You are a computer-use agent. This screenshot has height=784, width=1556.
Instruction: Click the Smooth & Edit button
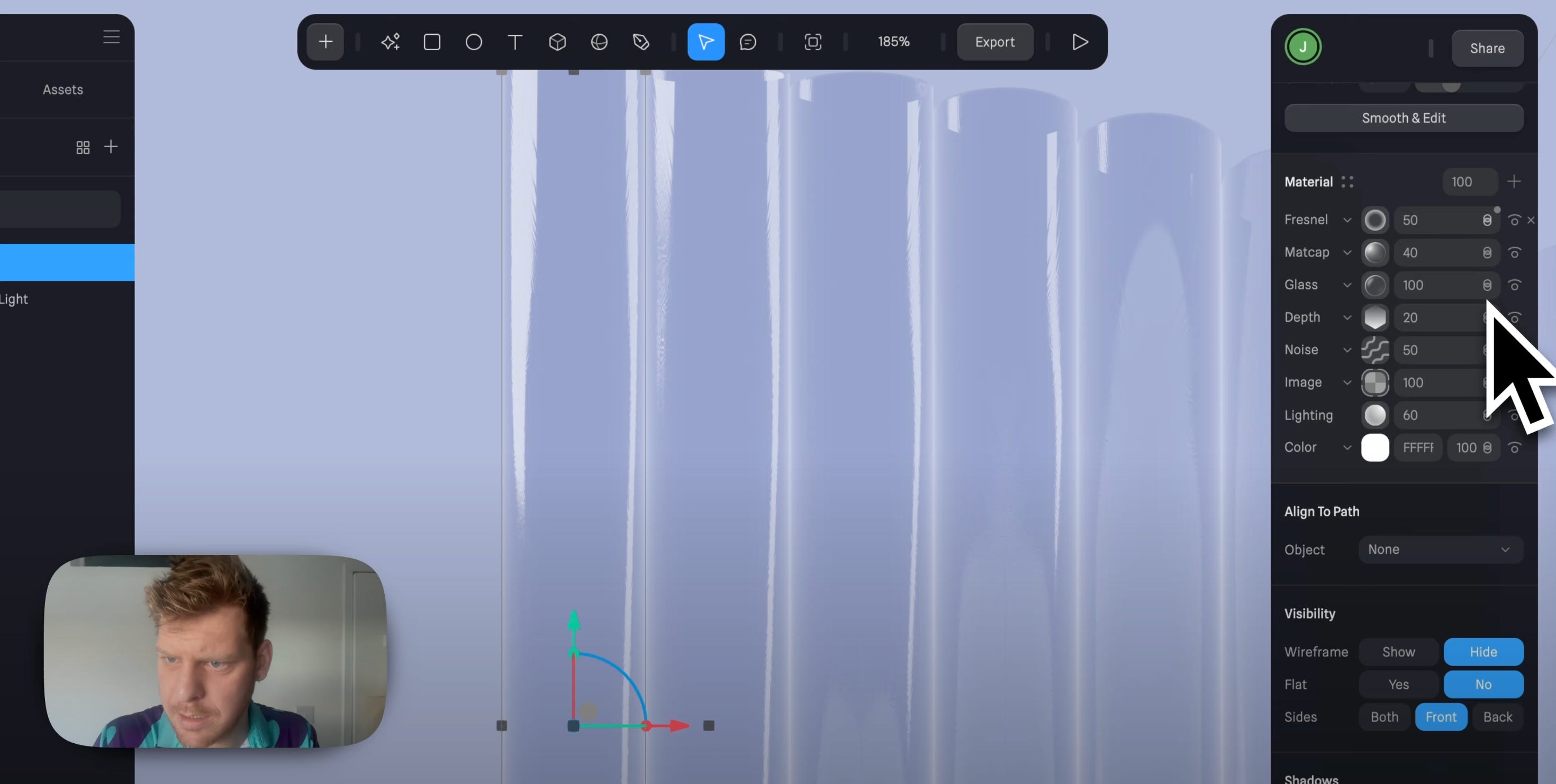pyautogui.click(x=1403, y=117)
